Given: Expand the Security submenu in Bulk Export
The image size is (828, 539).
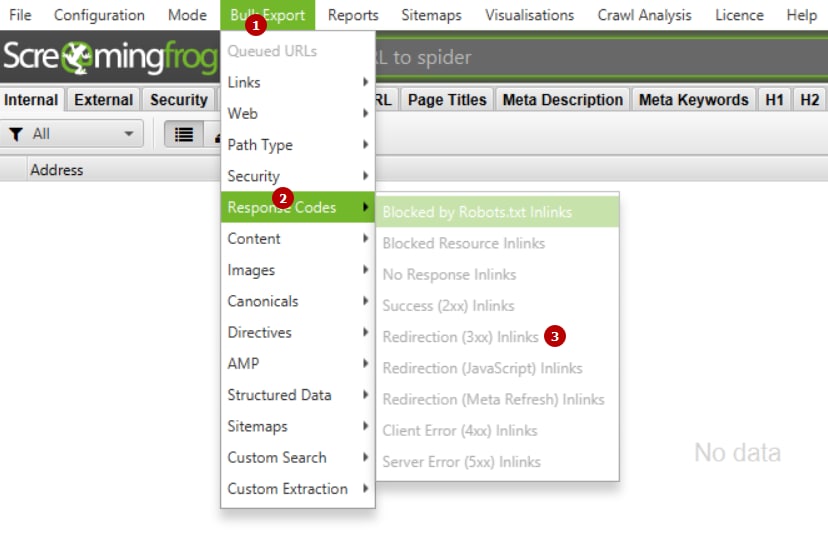Looking at the screenshot, I should coord(298,176).
